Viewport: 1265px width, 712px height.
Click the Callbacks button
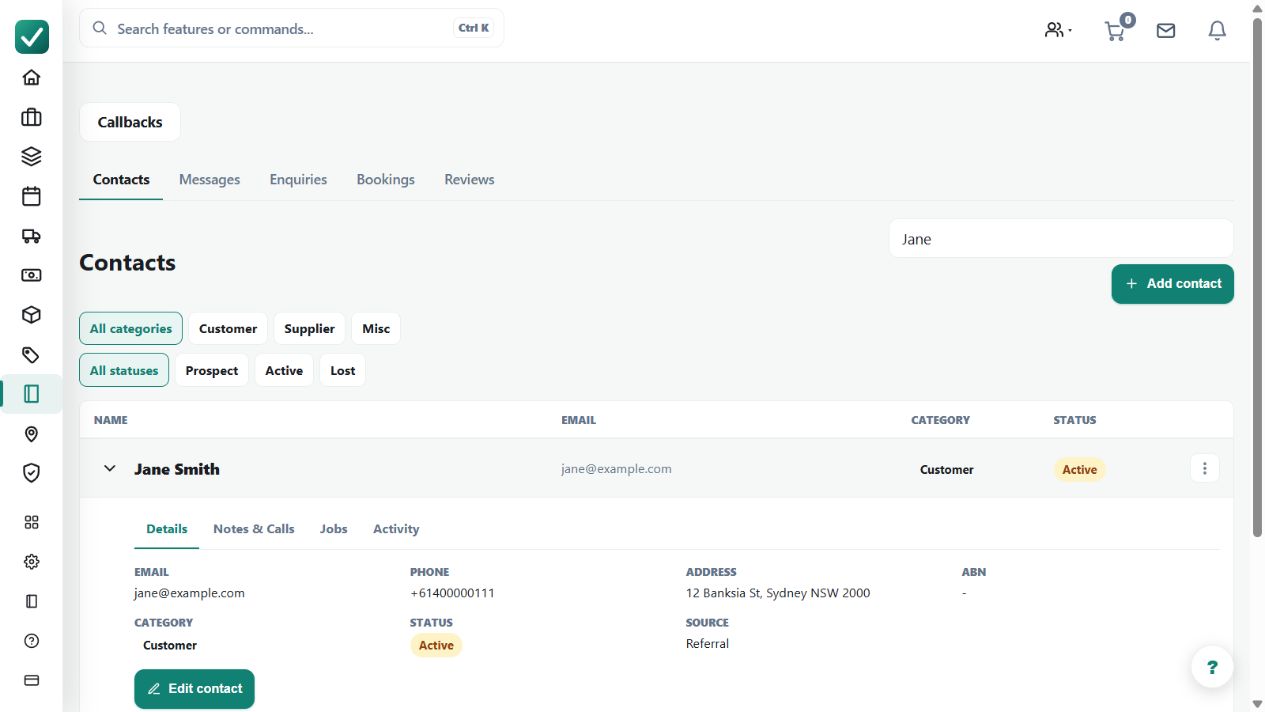130,122
